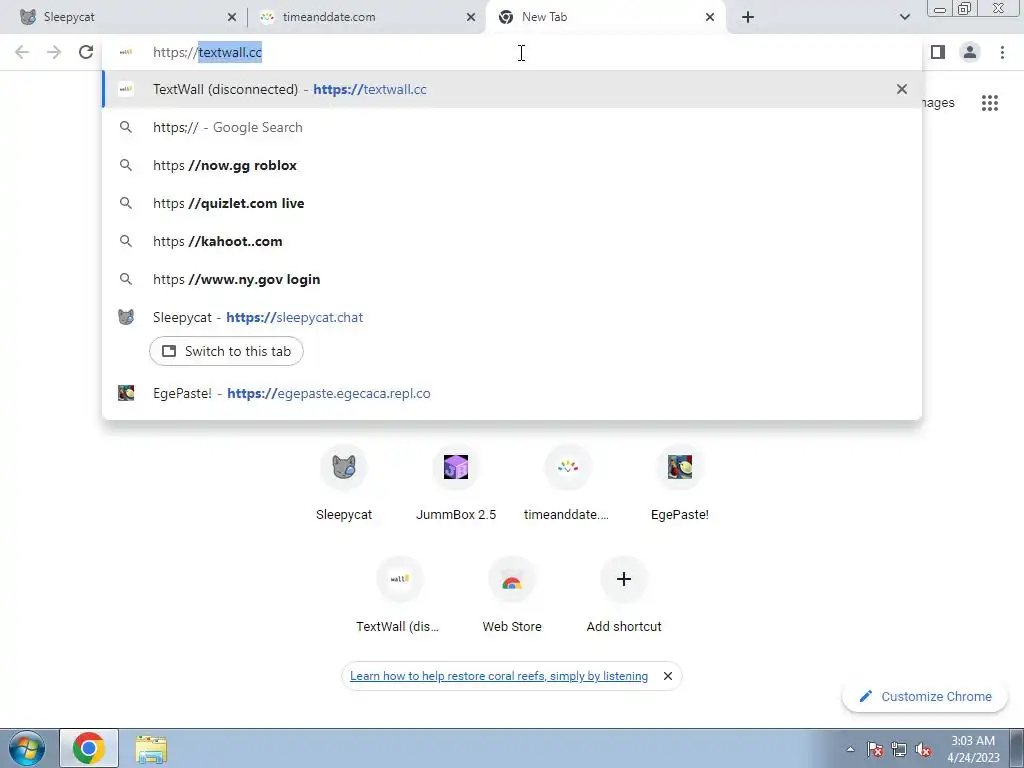Click the network tray icon
The width and height of the screenshot is (1024, 768).
click(899, 749)
